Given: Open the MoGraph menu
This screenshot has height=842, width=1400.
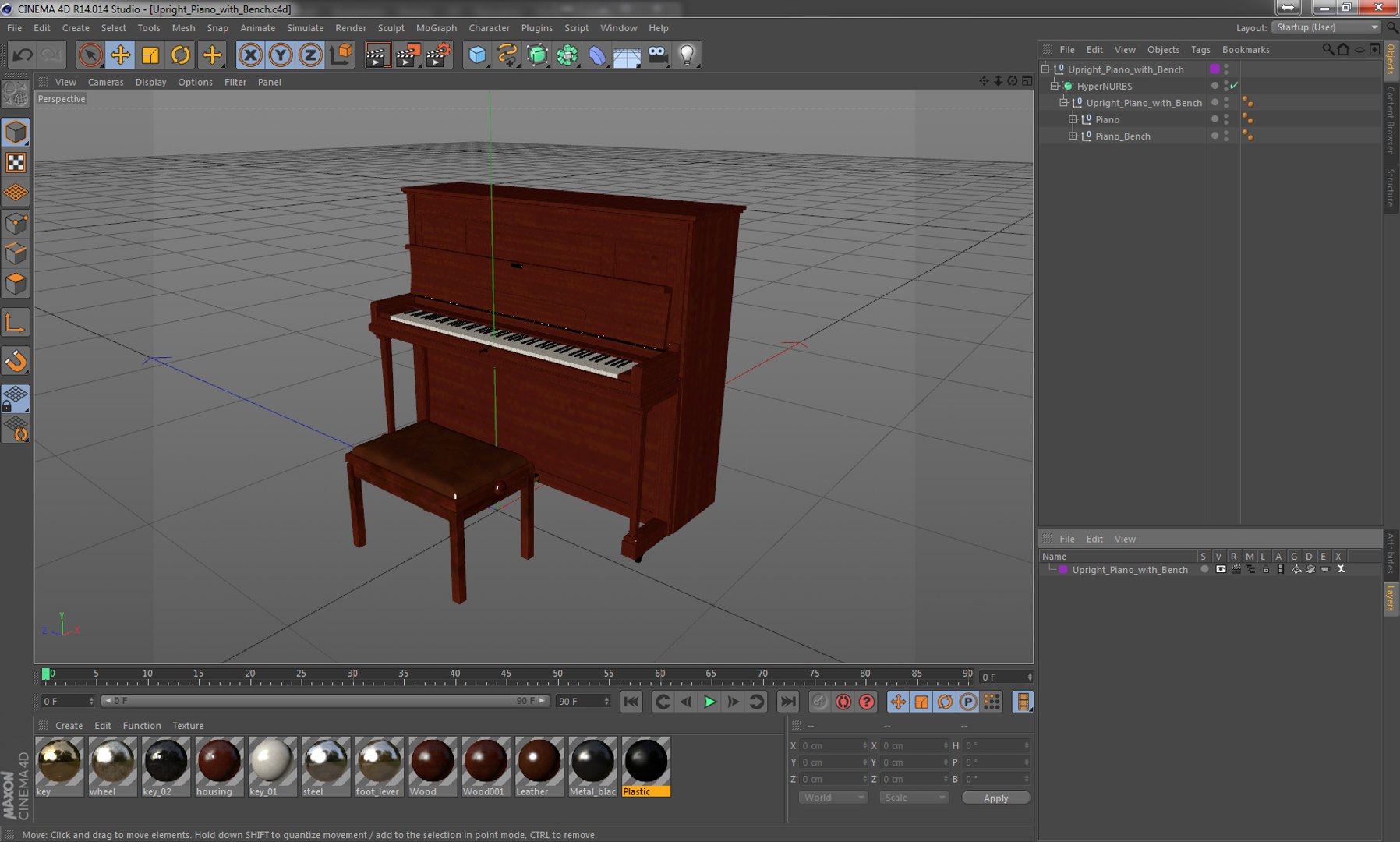Looking at the screenshot, I should [x=437, y=28].
